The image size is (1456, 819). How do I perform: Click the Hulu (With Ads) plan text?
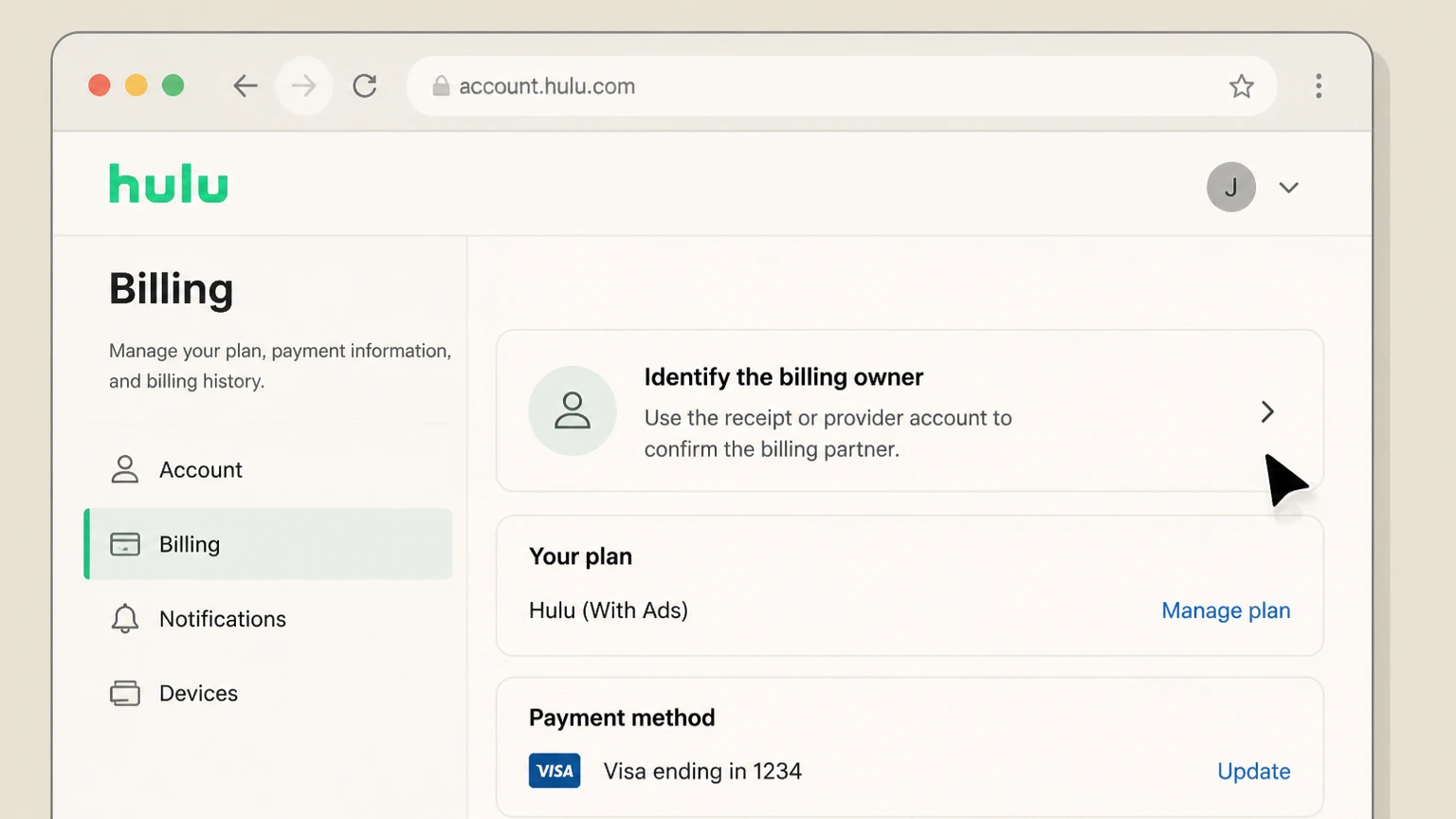(x=609, y=610)
